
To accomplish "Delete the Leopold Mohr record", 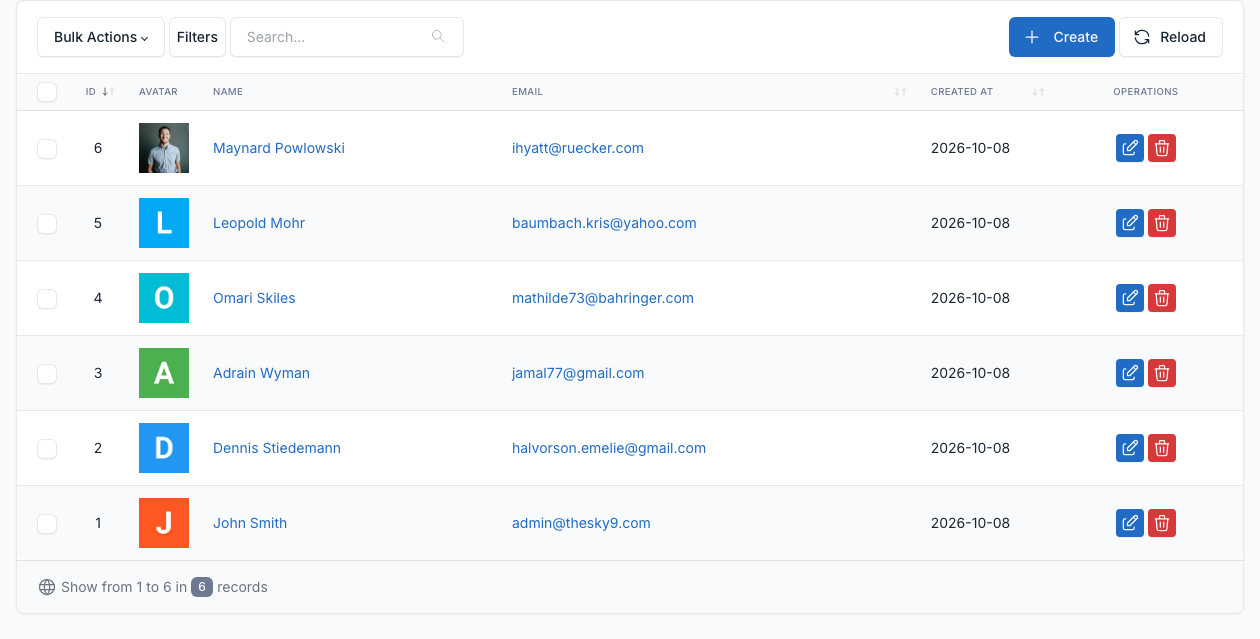I will pyautogui.click(x=1162, y=223).
